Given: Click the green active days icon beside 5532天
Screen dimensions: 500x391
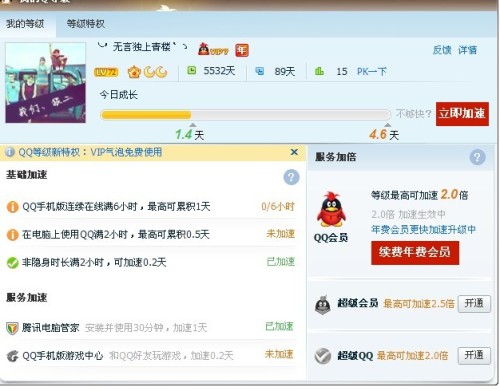Looking at the screenshot, I should pos(191,70).
